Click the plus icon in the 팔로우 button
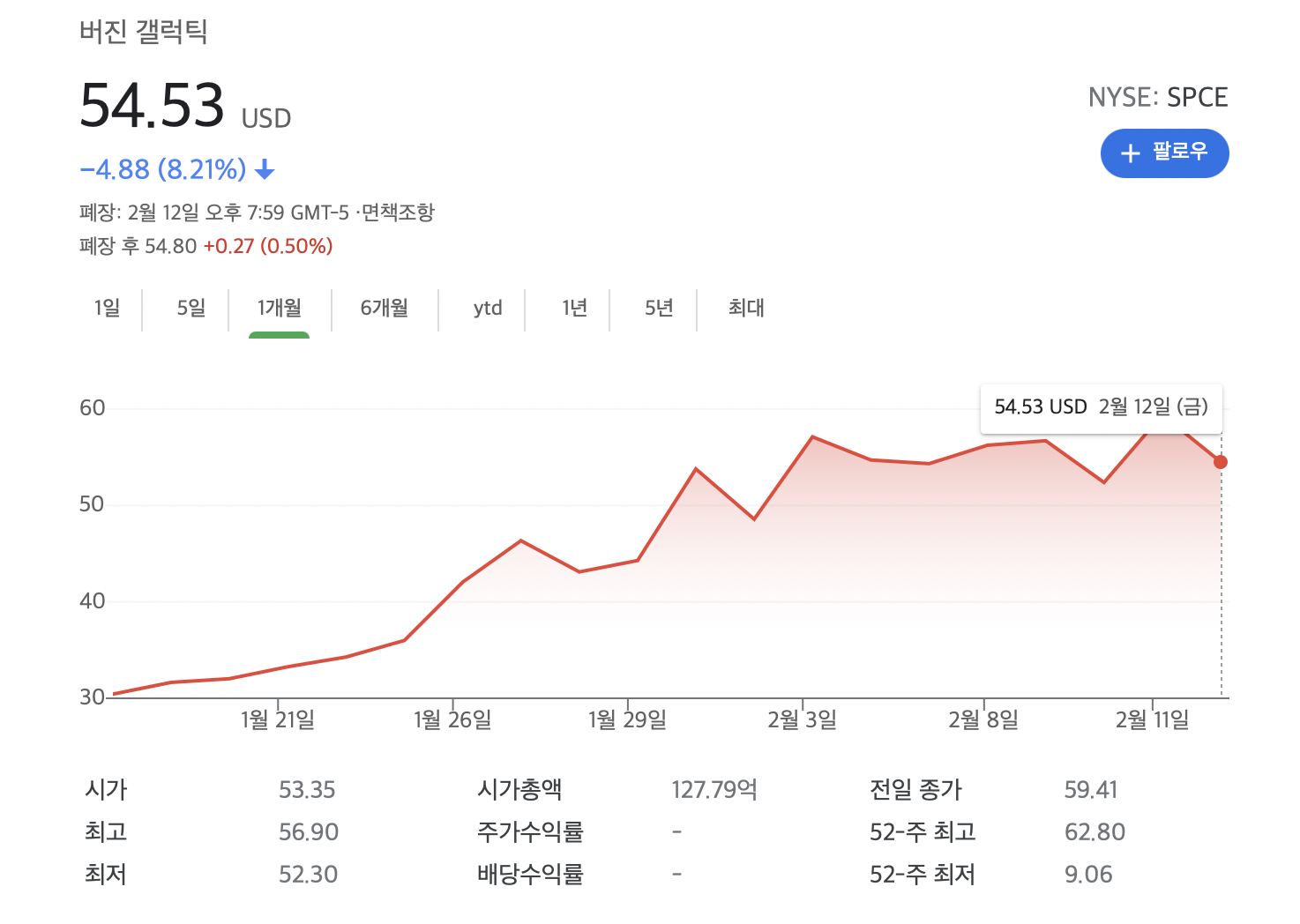Viewport: 1300px width, 924px height. pos(1130,153)
